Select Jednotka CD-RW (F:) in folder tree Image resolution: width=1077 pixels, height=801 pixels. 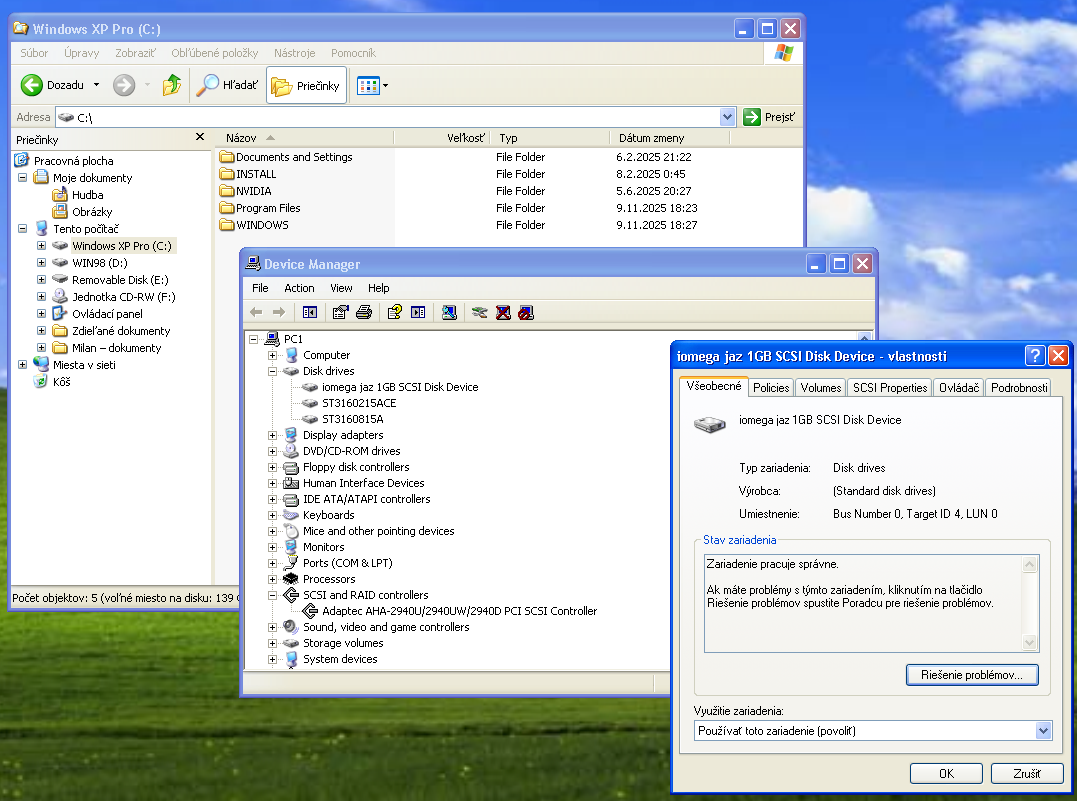tap(124, 297)
